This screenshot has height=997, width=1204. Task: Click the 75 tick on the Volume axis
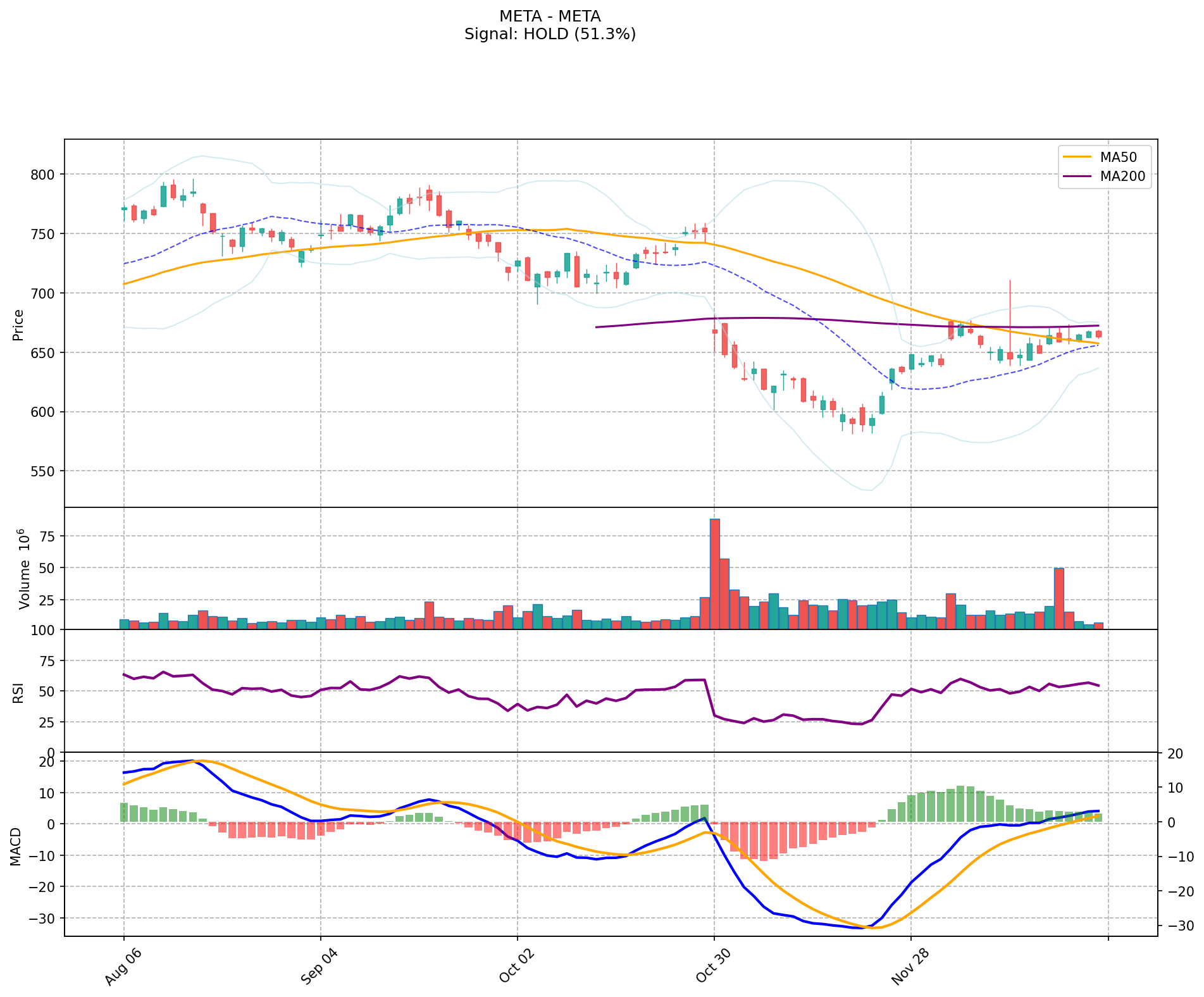(x=47, y=536)
